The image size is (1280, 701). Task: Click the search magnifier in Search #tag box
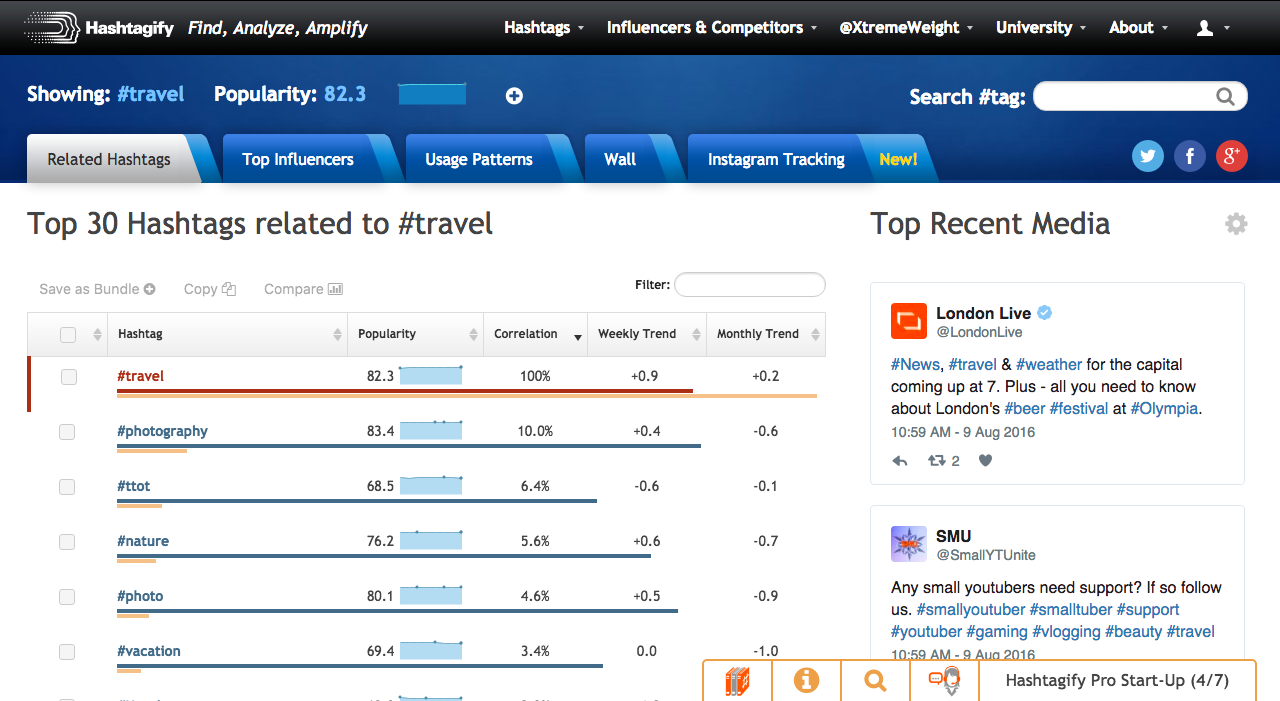tap(1225, 96)
